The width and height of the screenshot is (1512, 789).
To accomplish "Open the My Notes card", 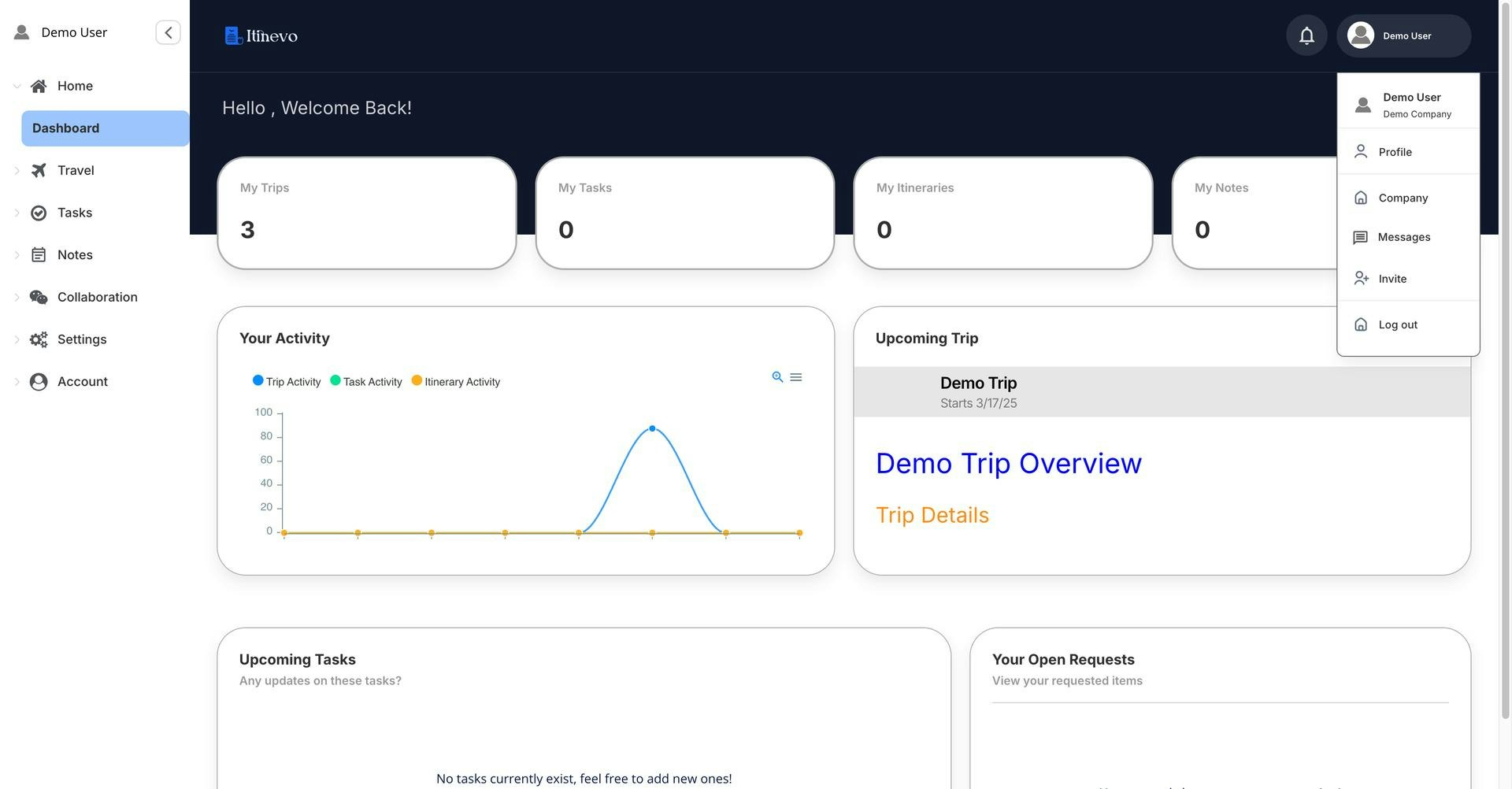I will [x=1254, y=213].
